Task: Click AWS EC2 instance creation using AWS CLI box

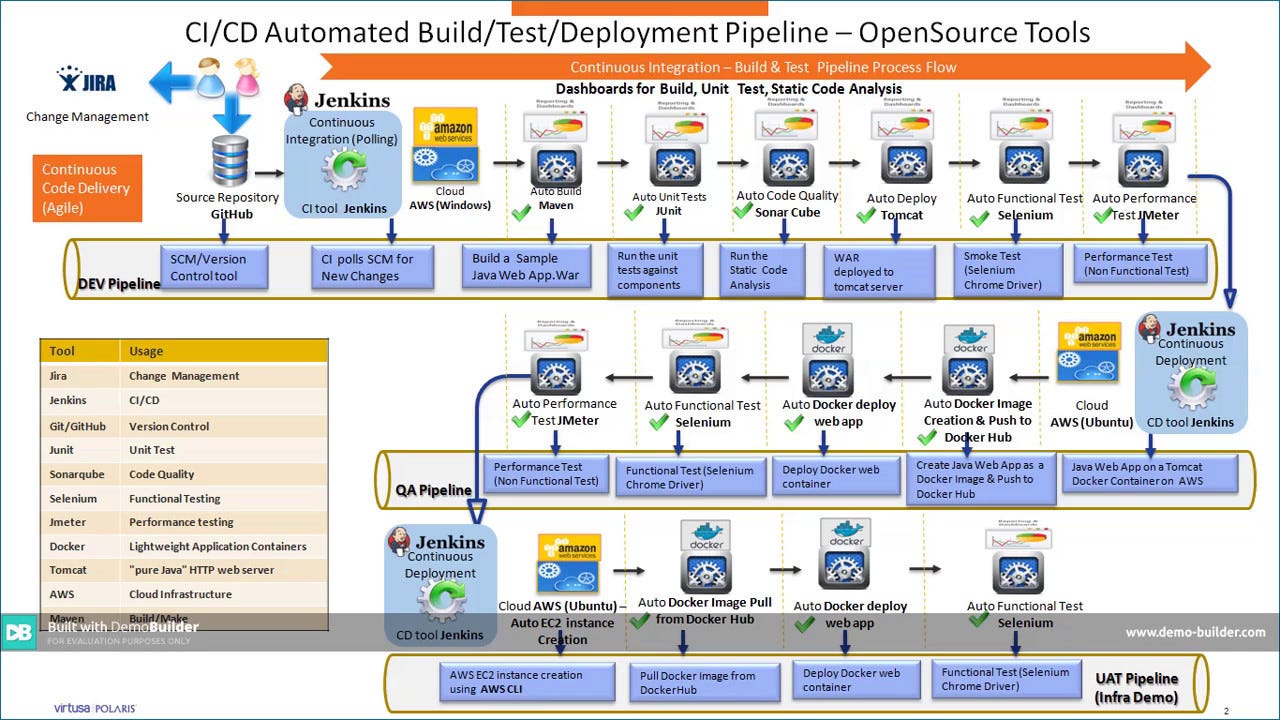Action: pyautogui.click(x=527, y=681)
